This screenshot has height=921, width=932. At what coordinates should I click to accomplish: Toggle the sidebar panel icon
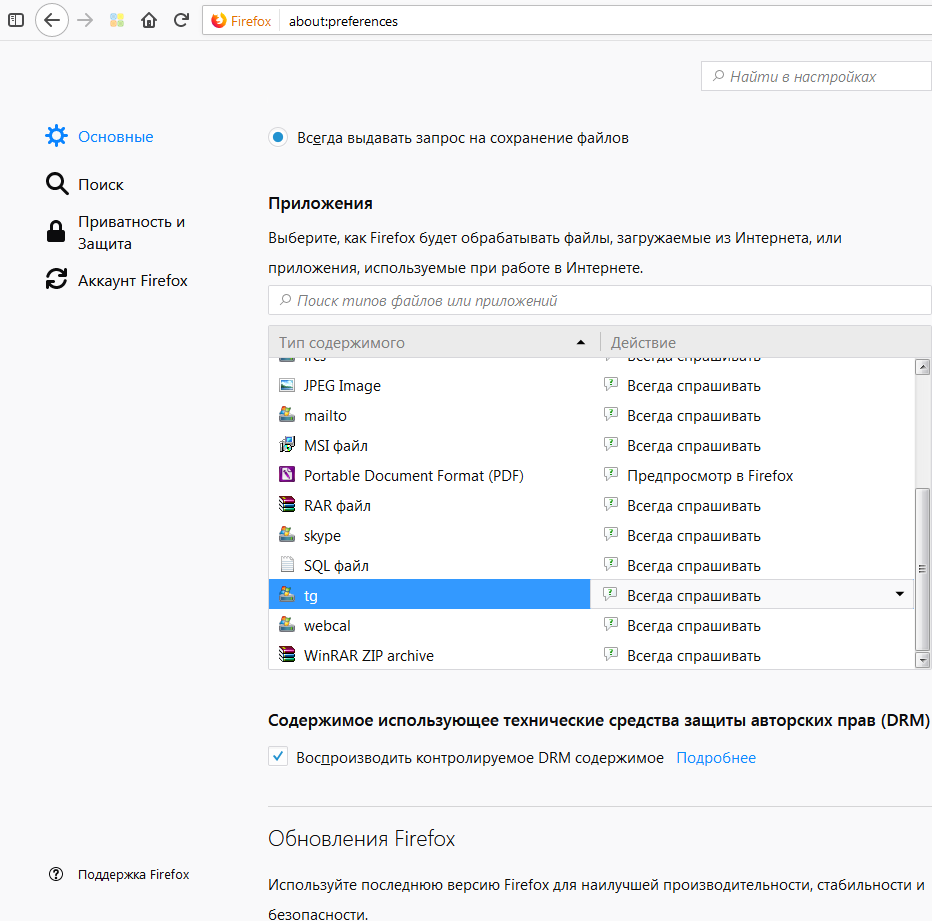[16, 20]
